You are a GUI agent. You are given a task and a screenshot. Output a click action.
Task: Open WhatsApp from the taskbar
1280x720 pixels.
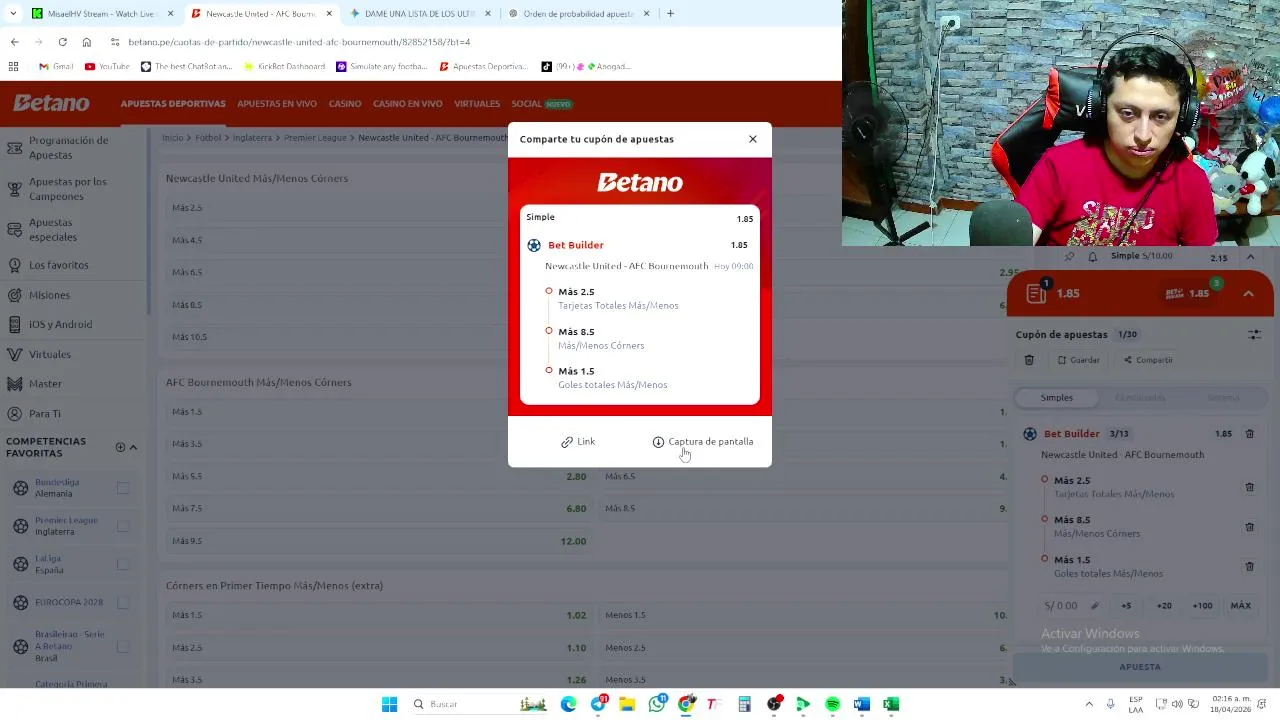tap(657, 704)
